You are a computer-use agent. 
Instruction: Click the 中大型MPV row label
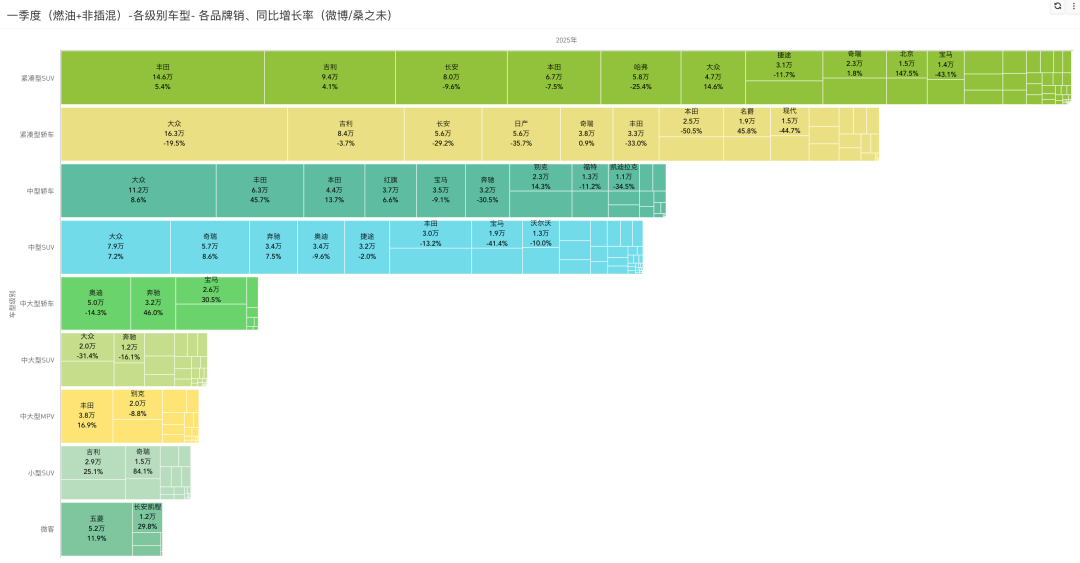tap(37, 417)
